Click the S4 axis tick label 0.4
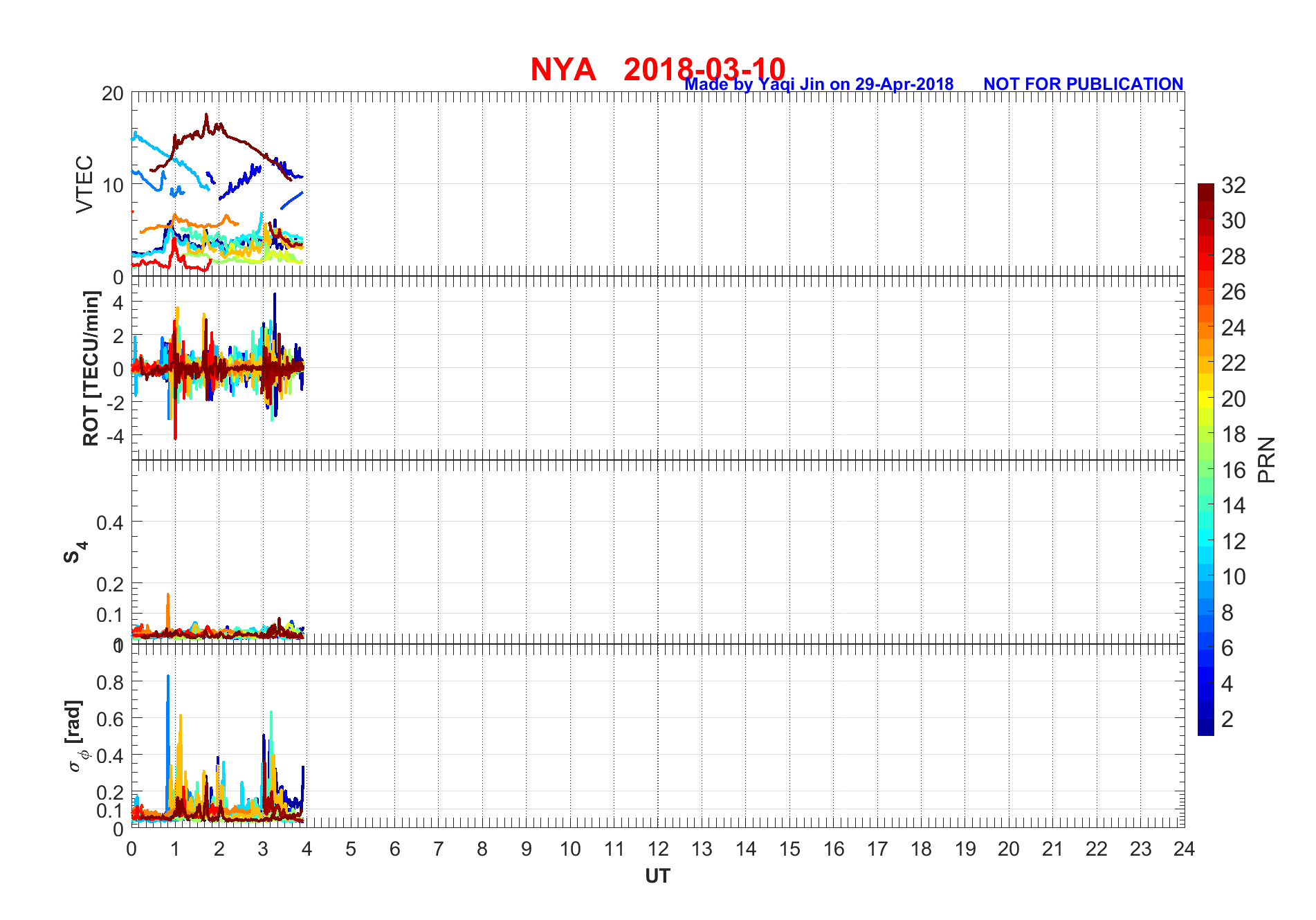 [x=110, y=523]
